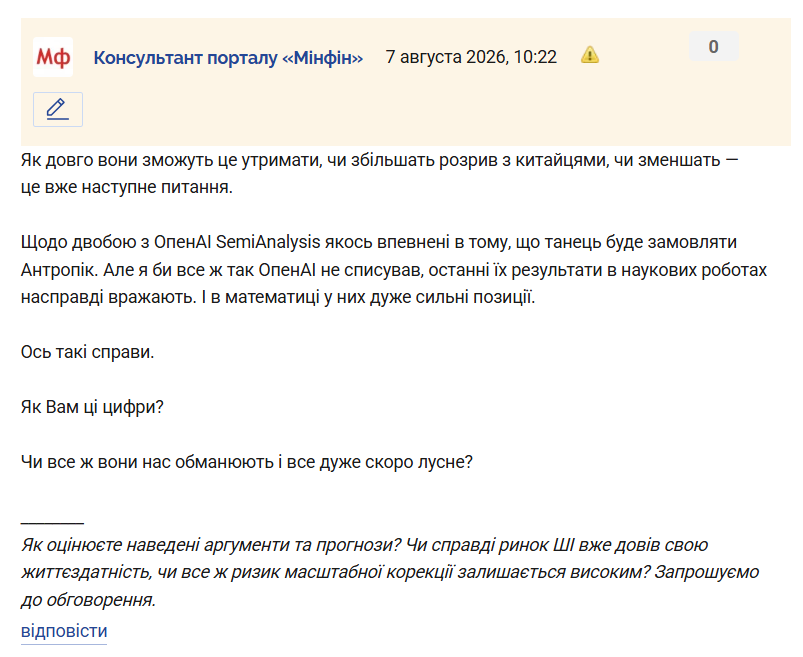The height and width of the screenshot is (657, 803).
Task: Click the paragraph starting with Щодо двобою
Action: [x=394, y=269]
